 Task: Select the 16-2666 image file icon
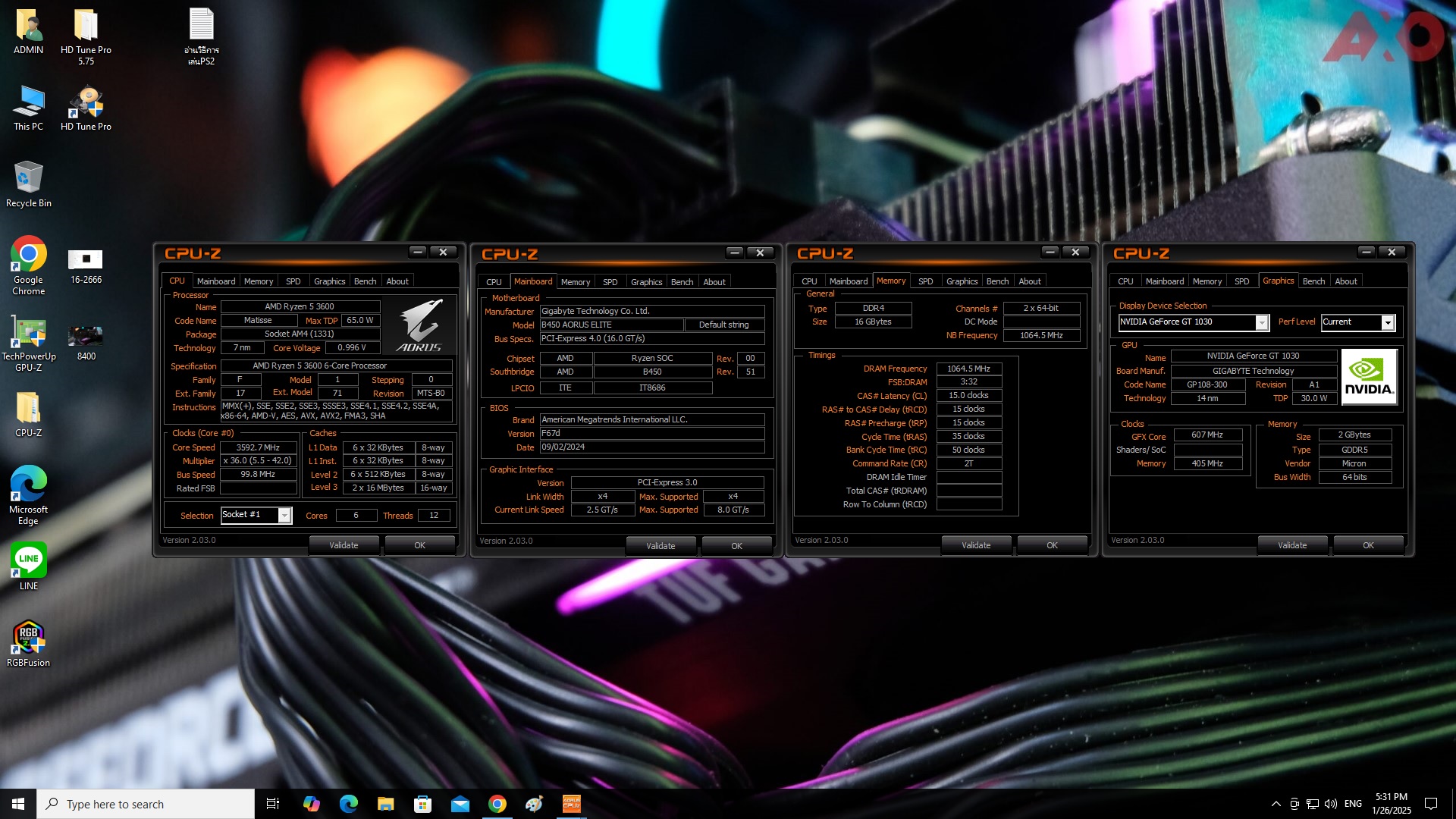86,265
